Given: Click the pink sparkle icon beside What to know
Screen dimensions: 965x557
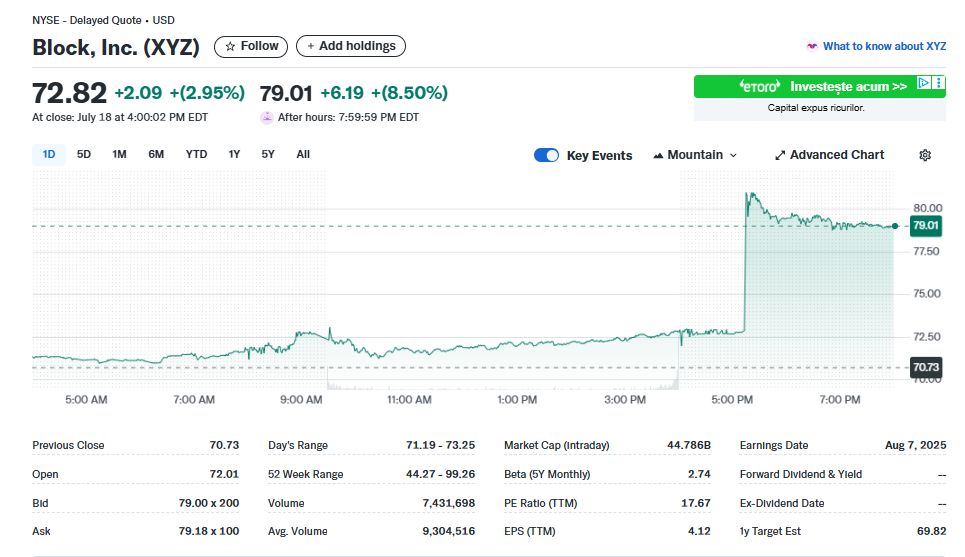Looking at the screenshot, I should [x=812, y=46].
